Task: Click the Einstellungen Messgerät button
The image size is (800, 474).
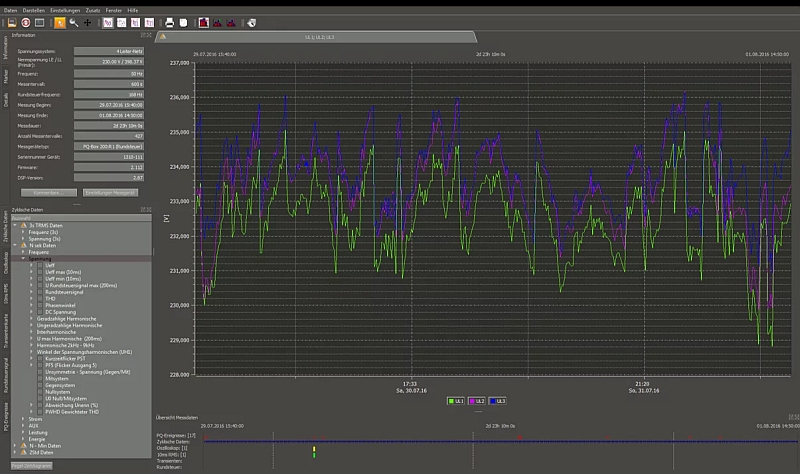Action: coord(111,193)
